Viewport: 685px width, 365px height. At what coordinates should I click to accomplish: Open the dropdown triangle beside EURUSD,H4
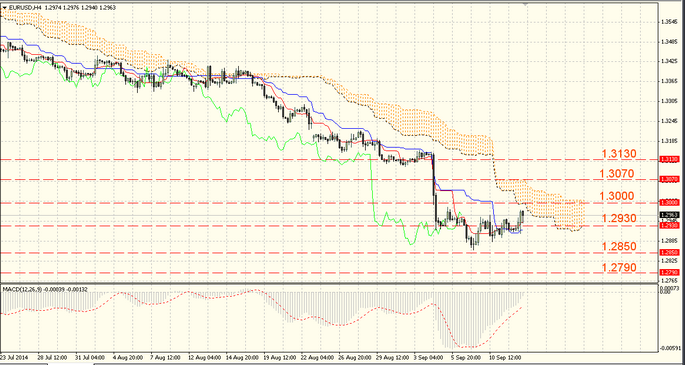(x=4, y=7)
